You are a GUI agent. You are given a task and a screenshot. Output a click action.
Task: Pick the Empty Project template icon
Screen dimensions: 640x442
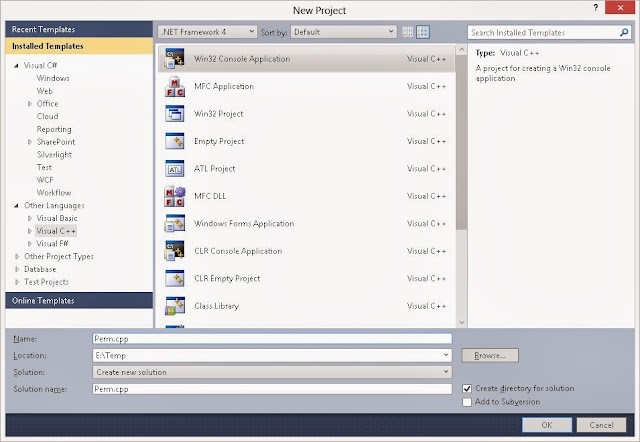pos(175,141)
